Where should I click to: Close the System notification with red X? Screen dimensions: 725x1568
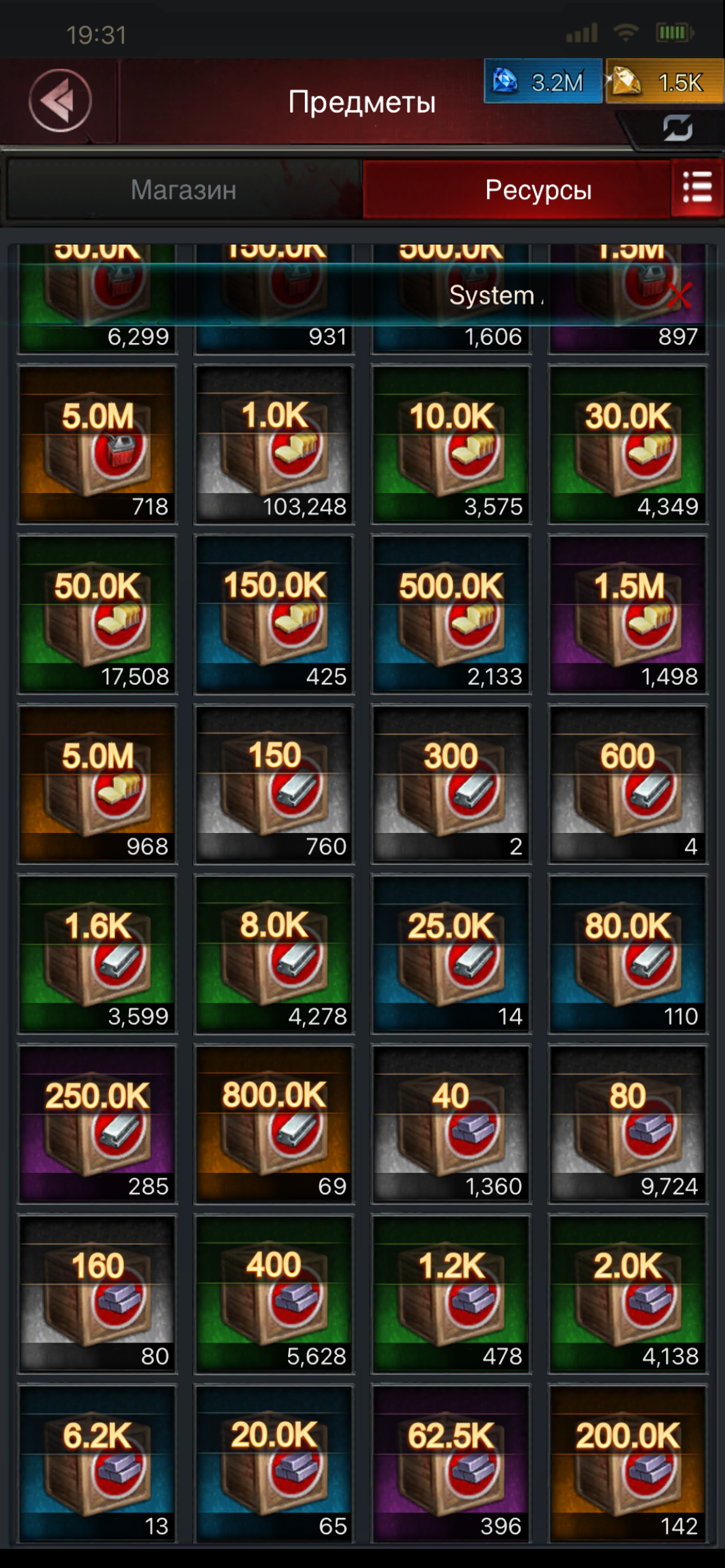[x=680, y=295]
